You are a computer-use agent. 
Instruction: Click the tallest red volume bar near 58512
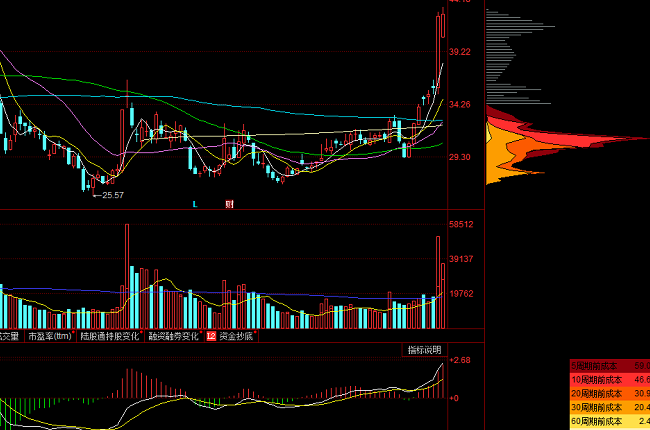127,276
